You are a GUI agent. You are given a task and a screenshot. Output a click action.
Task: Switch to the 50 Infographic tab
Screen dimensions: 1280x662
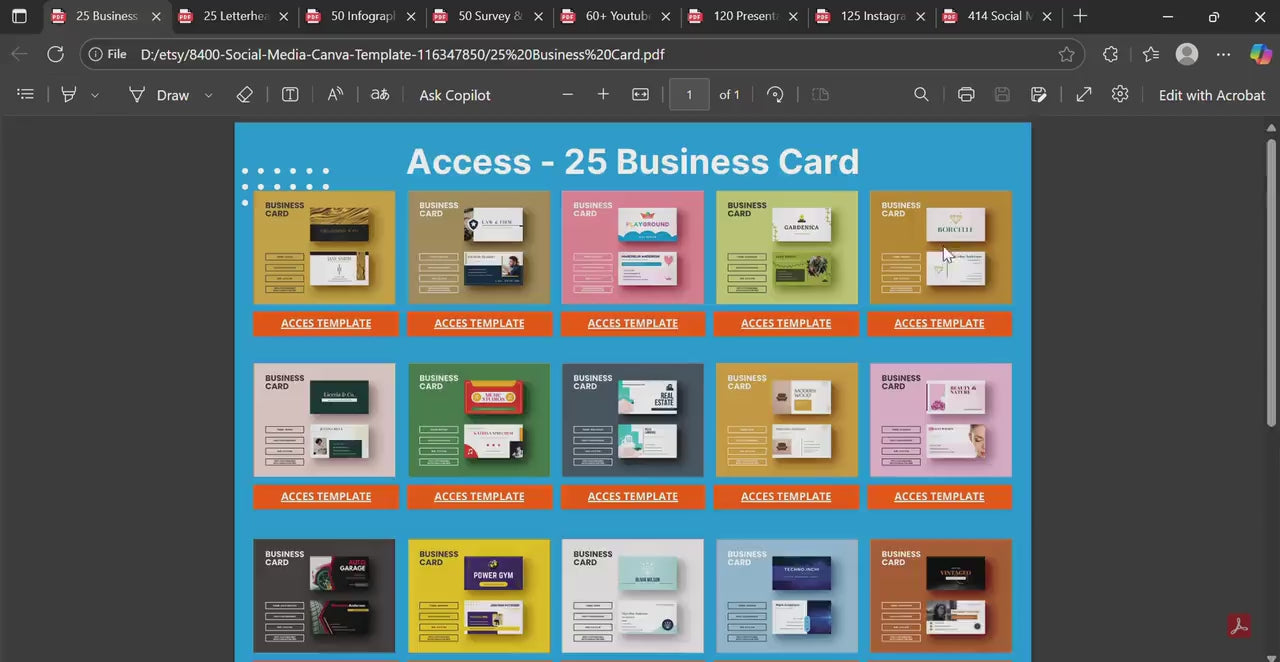pyautogui.click(x=363, y=16)
